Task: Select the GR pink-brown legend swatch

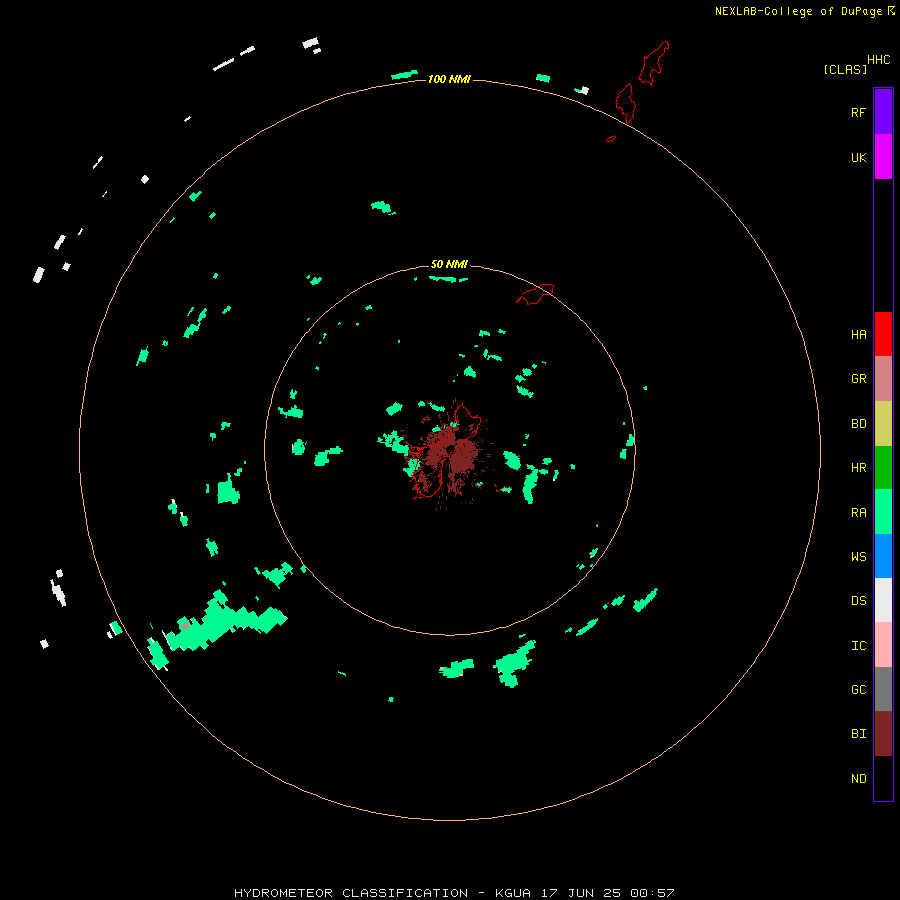Action: [x=883, y=379]
